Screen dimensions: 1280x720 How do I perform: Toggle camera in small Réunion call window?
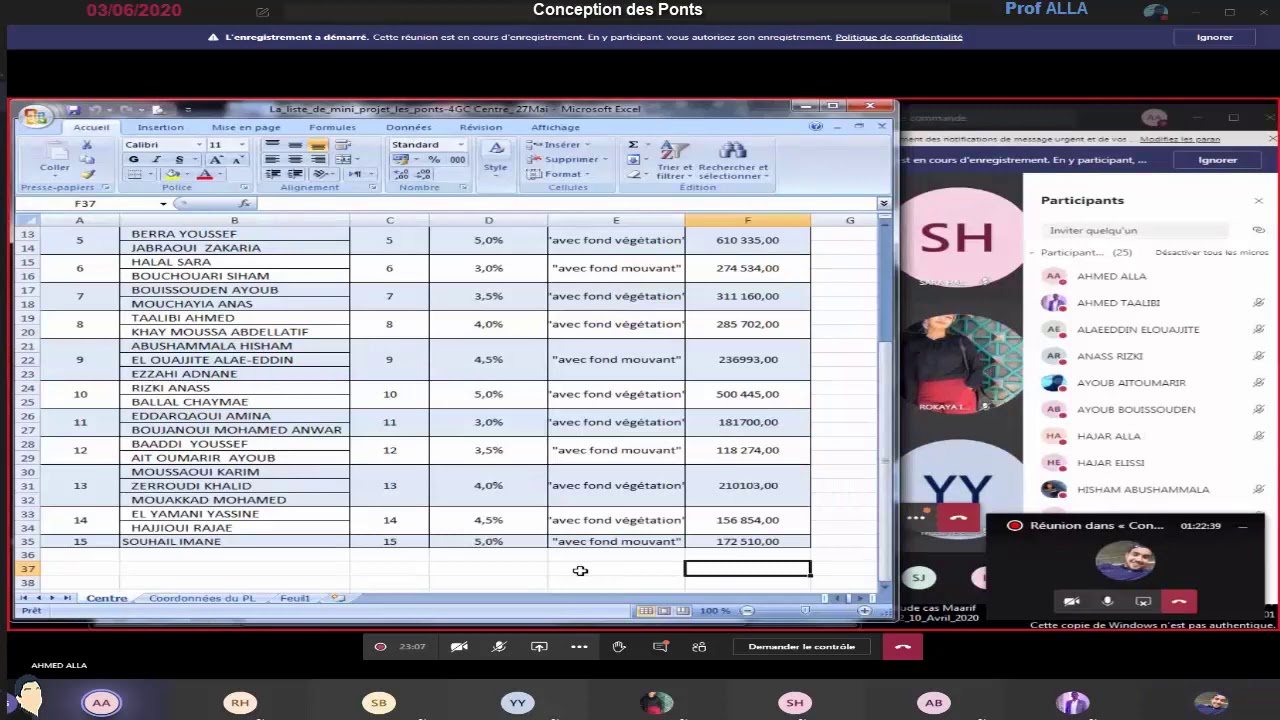pos(1071,601)
